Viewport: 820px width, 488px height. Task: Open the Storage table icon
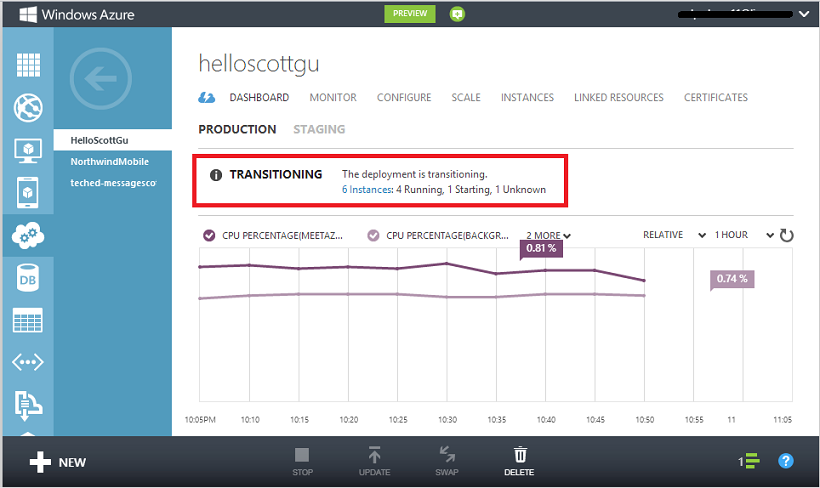28,320
